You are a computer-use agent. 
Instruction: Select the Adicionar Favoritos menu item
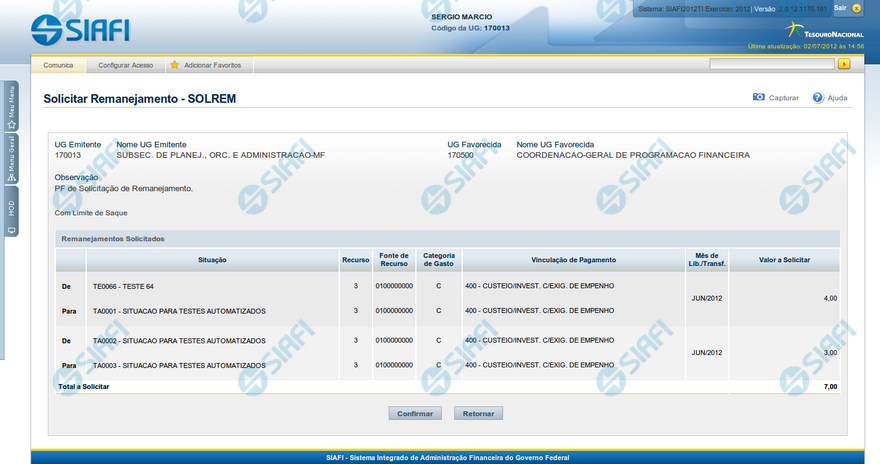coord(212,64)
